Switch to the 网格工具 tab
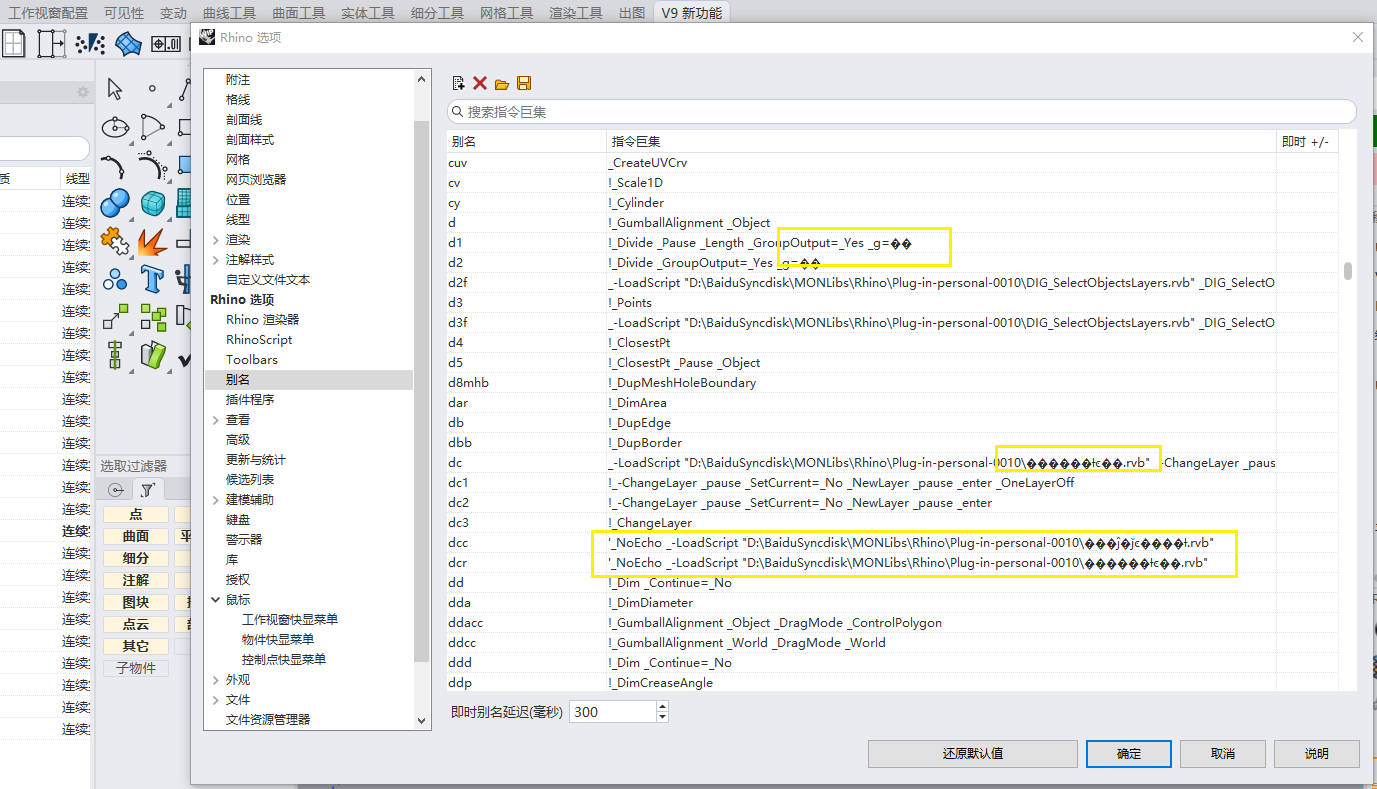 point(506,13)
